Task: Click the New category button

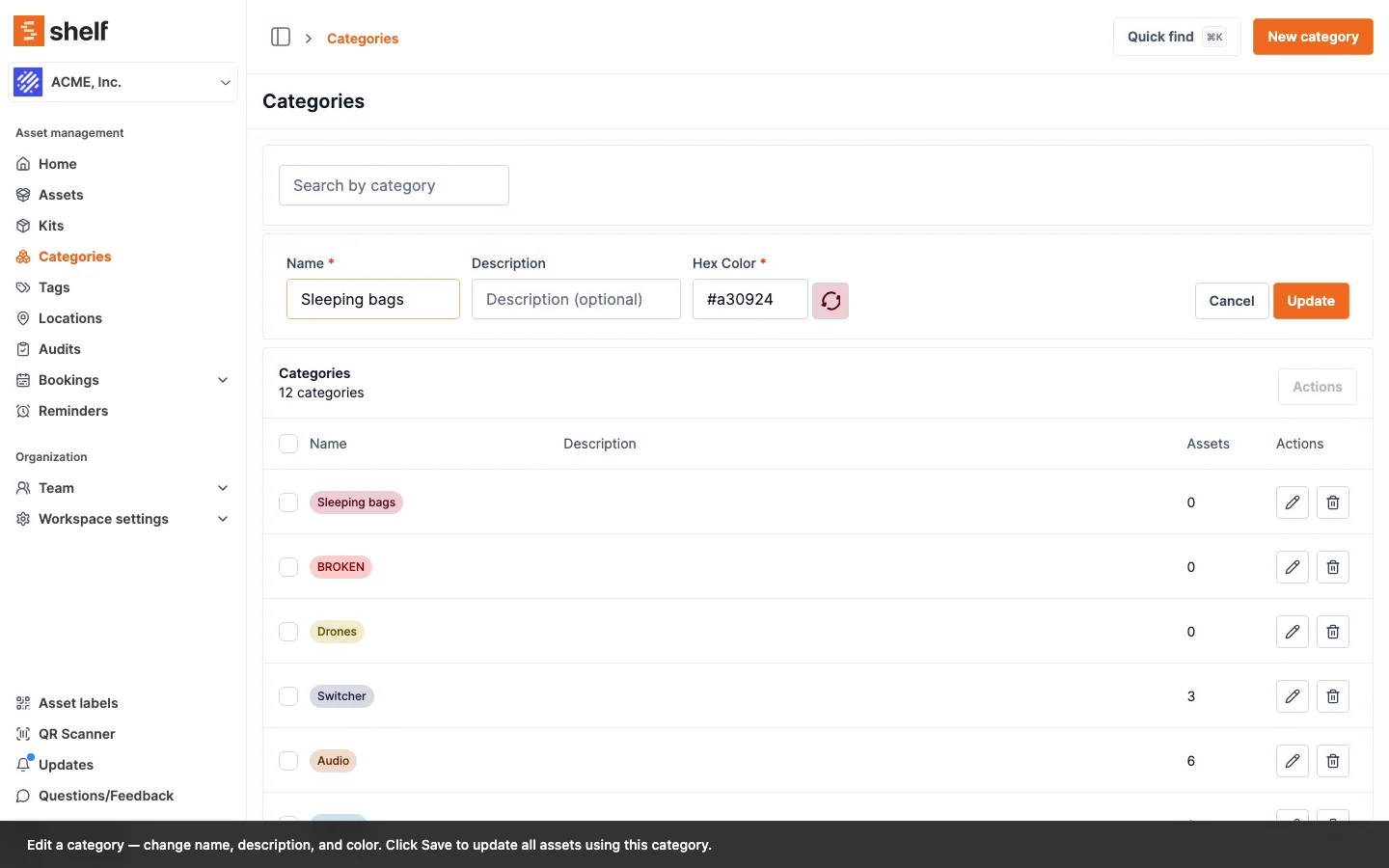Action: pos(1312,37)
